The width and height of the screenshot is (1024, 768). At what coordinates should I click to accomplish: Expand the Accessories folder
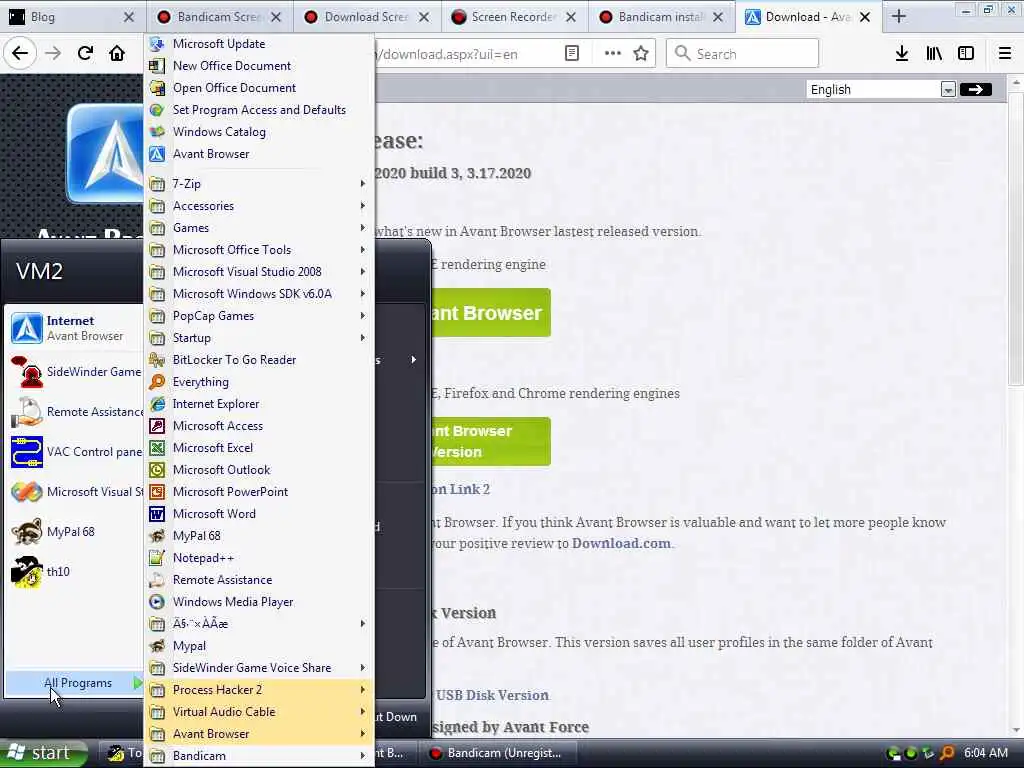(x=259, y=206)
